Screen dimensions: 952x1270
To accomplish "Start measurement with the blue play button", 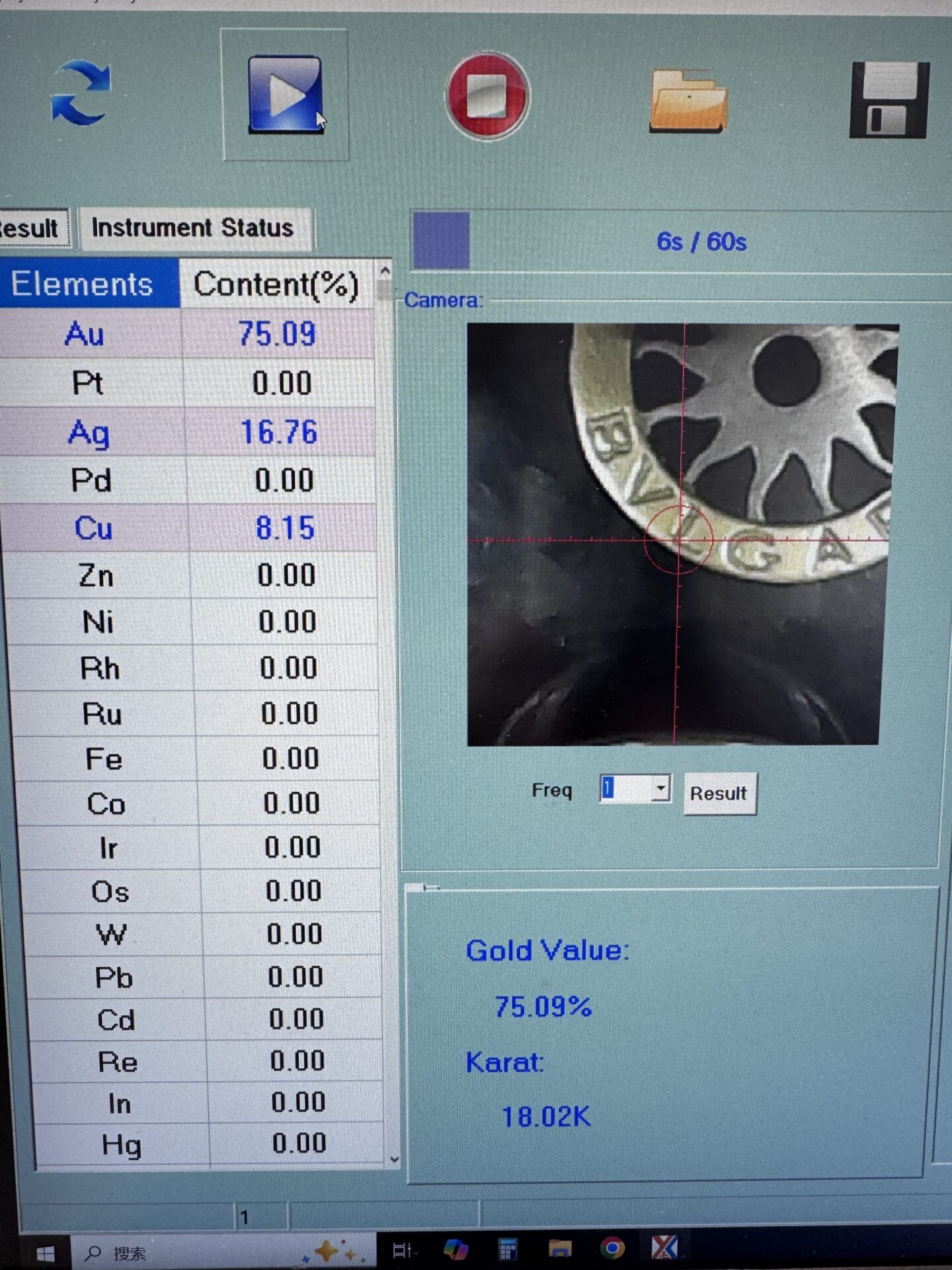I will pos(286,94).
